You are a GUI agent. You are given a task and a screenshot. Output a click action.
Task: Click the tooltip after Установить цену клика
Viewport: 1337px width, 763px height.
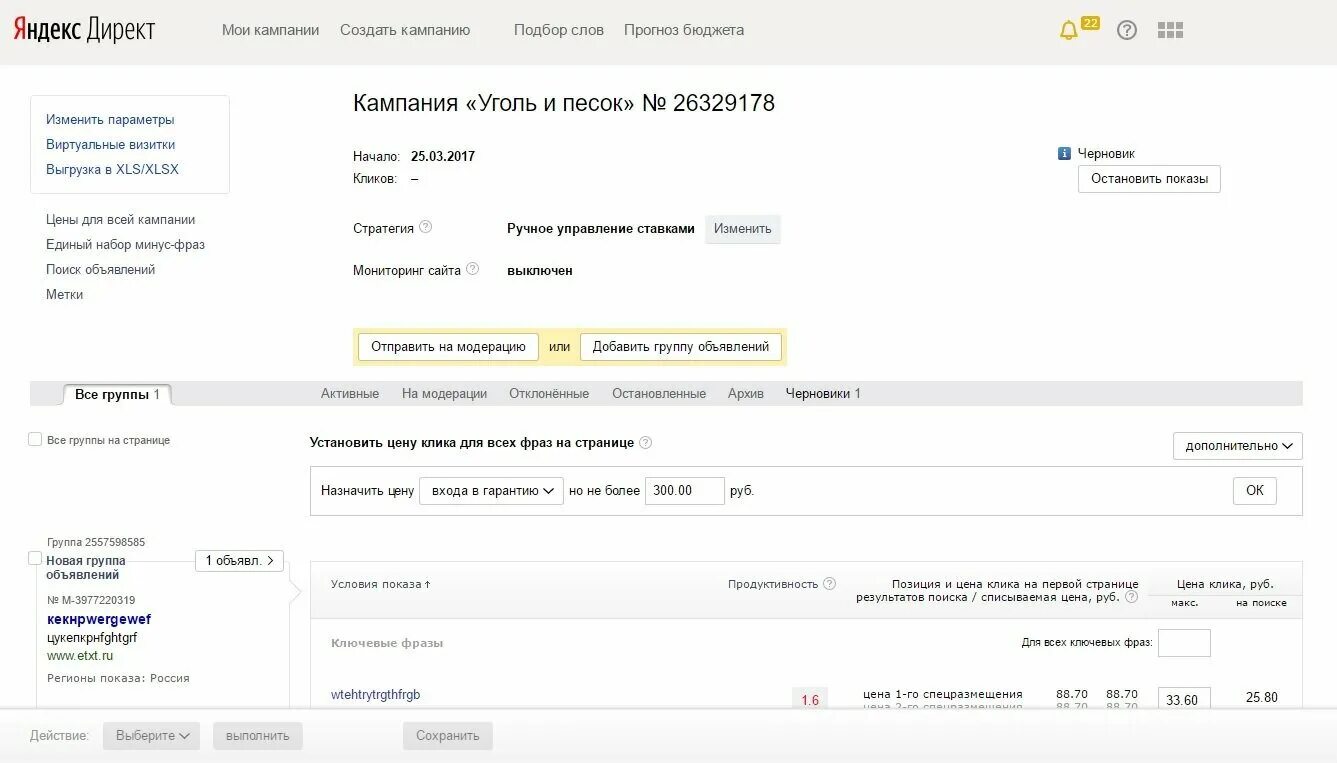[x=646, y=443]
